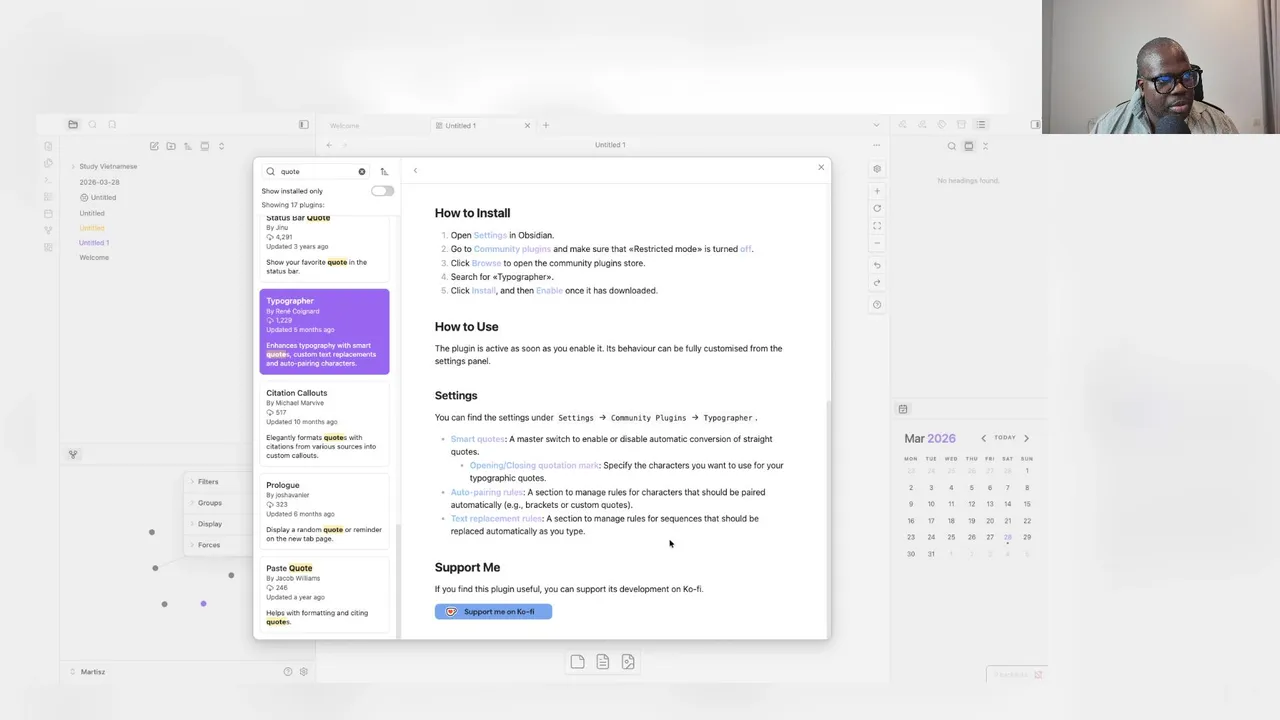Toggle auto-reveal current file icon
Image resolution: width=1280 pixels, height=720 pixels.
[x=204, y=146]
